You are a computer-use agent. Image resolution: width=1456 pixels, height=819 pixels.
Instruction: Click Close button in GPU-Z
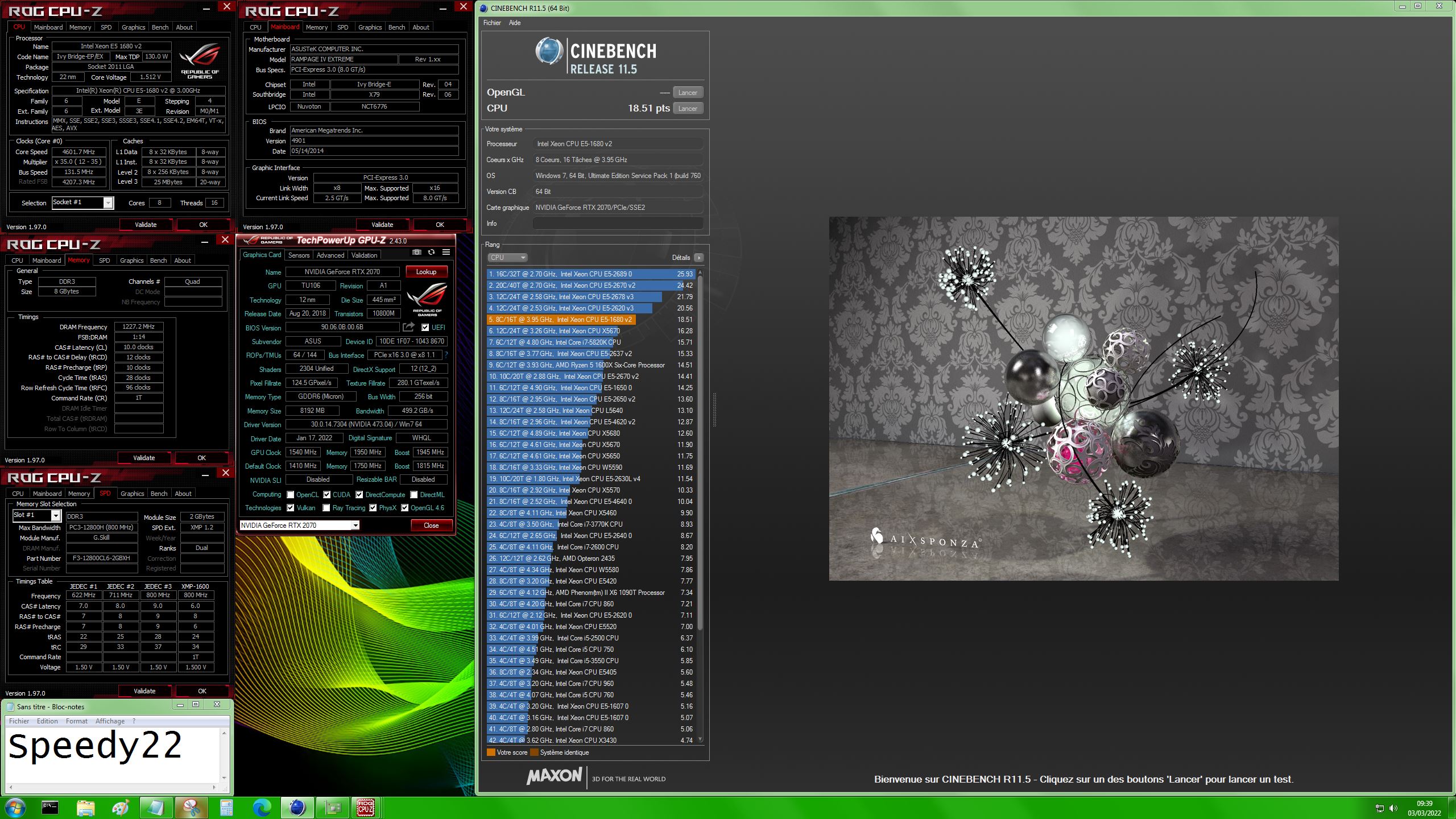(431, 526)
